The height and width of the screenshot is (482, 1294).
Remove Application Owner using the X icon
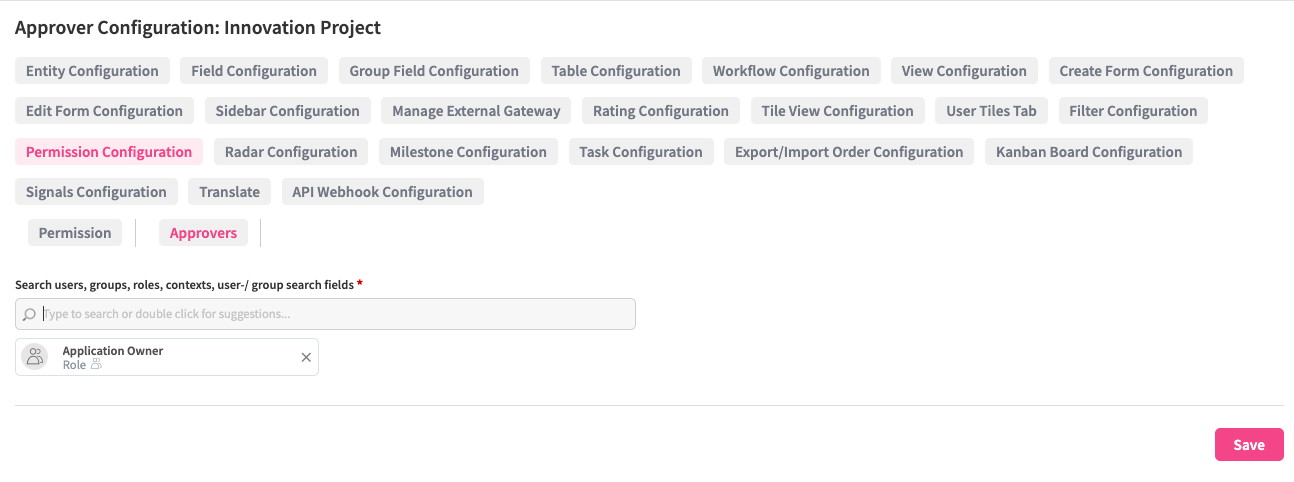[x=306, y=357]
